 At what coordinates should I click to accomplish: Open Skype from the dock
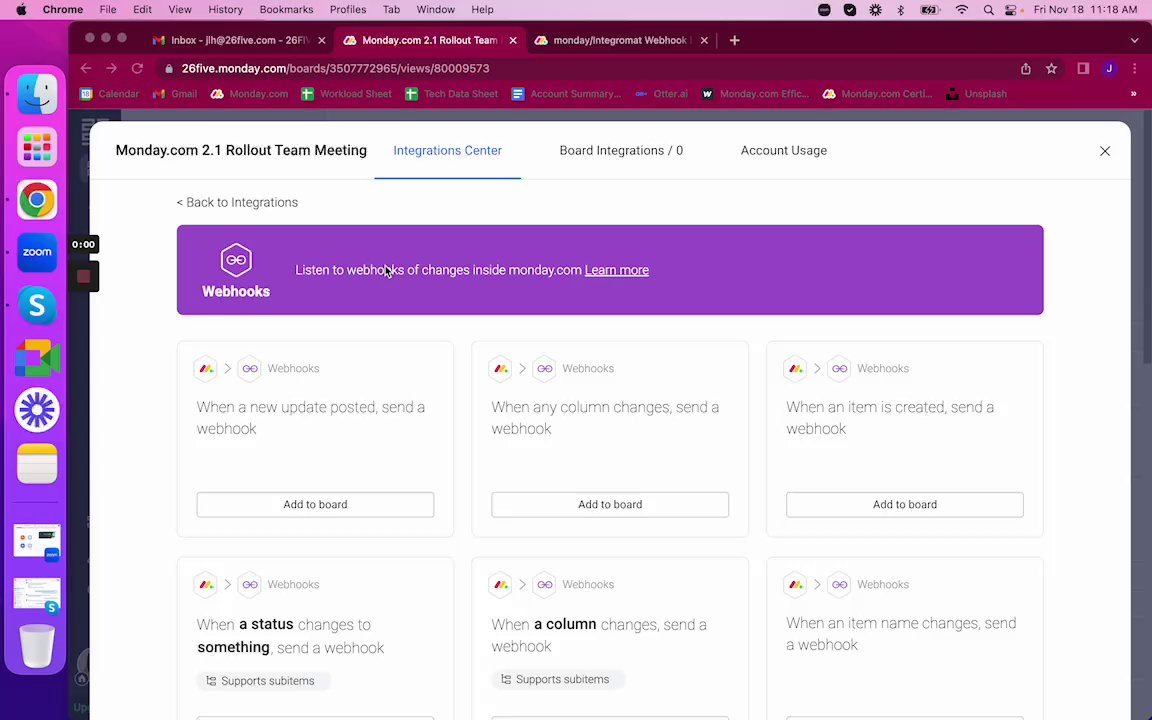(37, 305)
